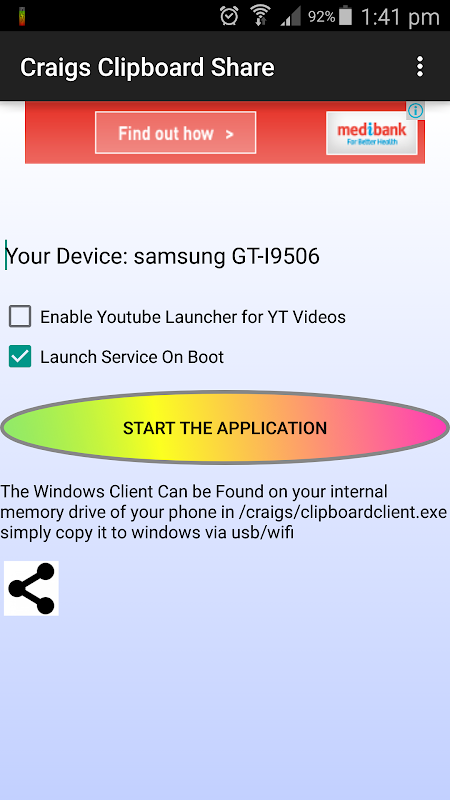450x800 pixels.
Task: Tap the Wi-Fi status icon
Action: click(x=260, y=16)
